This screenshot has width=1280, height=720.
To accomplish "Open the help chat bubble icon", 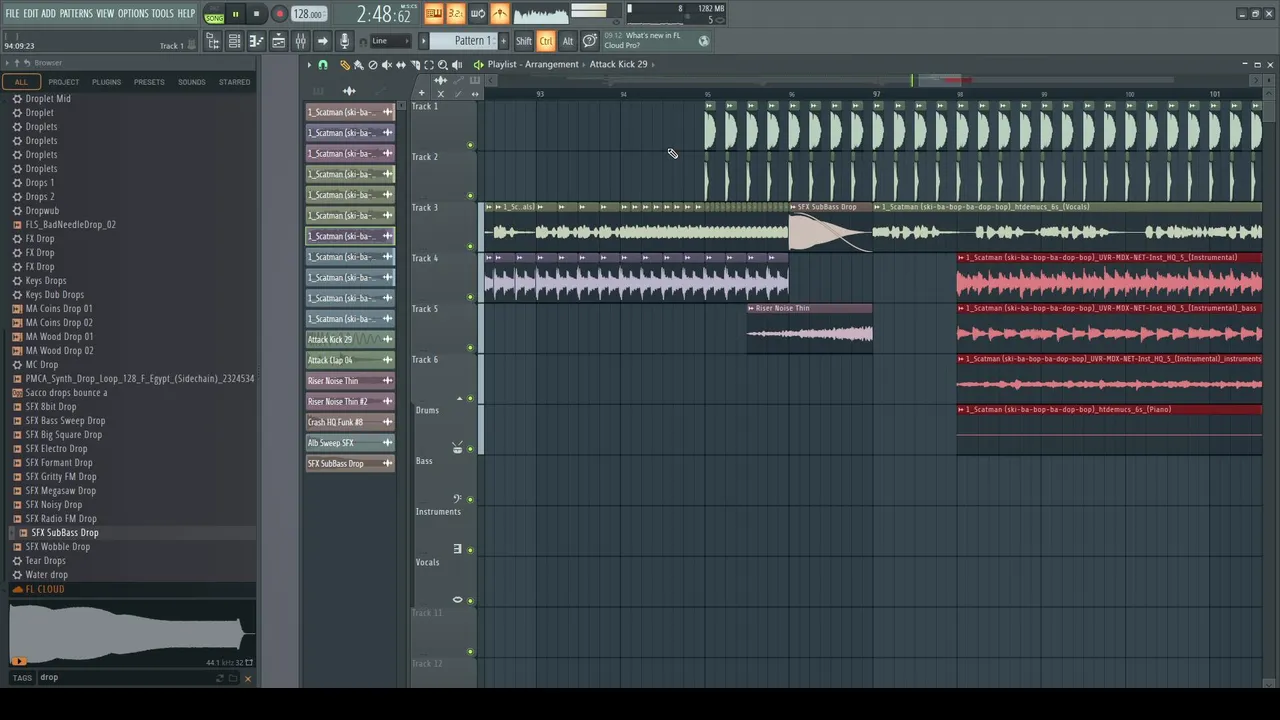I will click(589, 41).
